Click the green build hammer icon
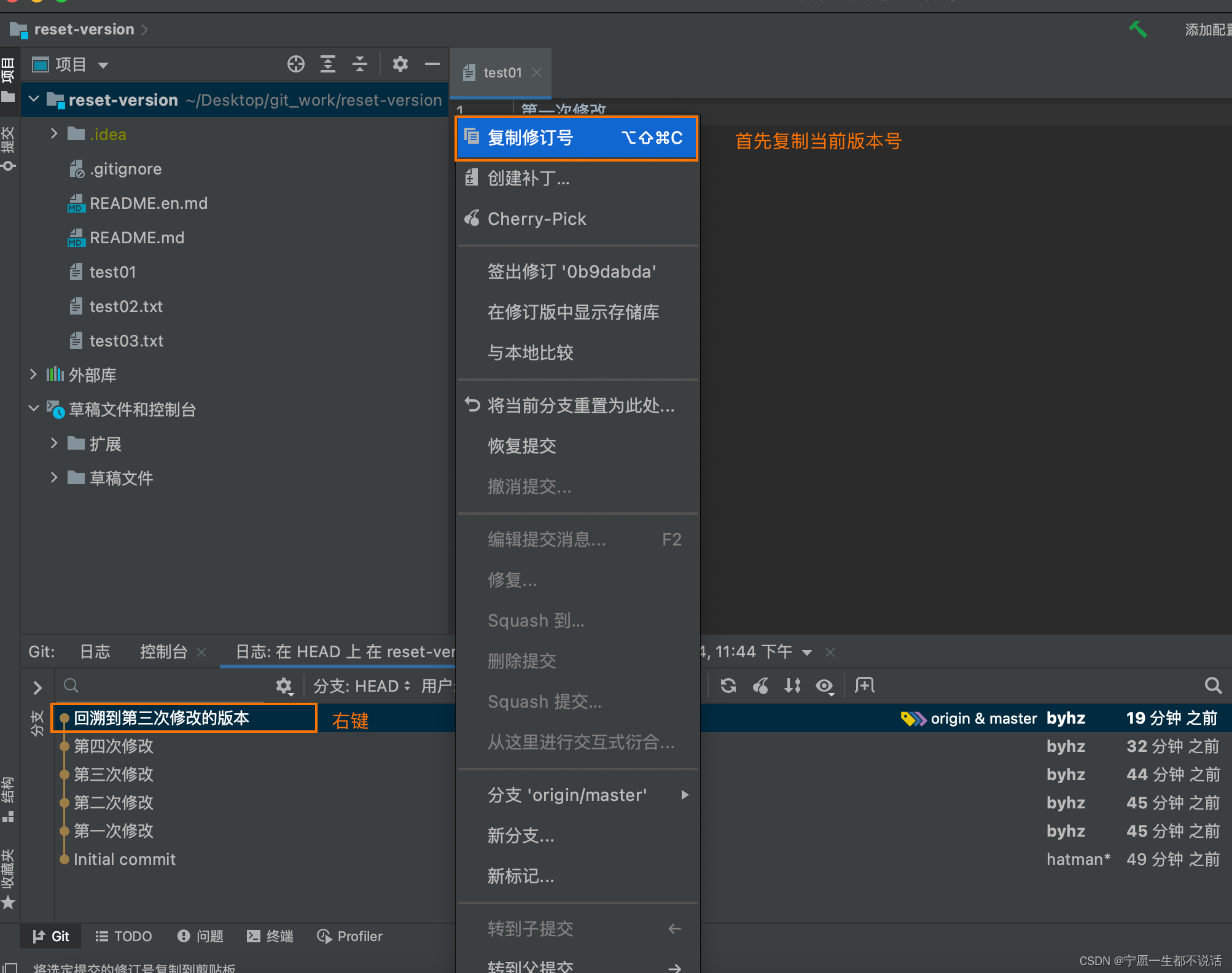 tap(1138, 29)
